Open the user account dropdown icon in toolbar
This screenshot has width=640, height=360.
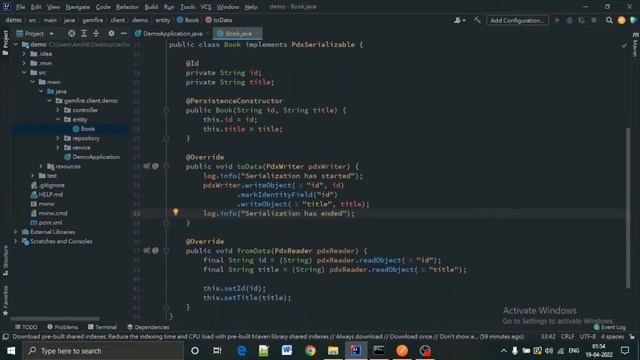coord(460,20)
